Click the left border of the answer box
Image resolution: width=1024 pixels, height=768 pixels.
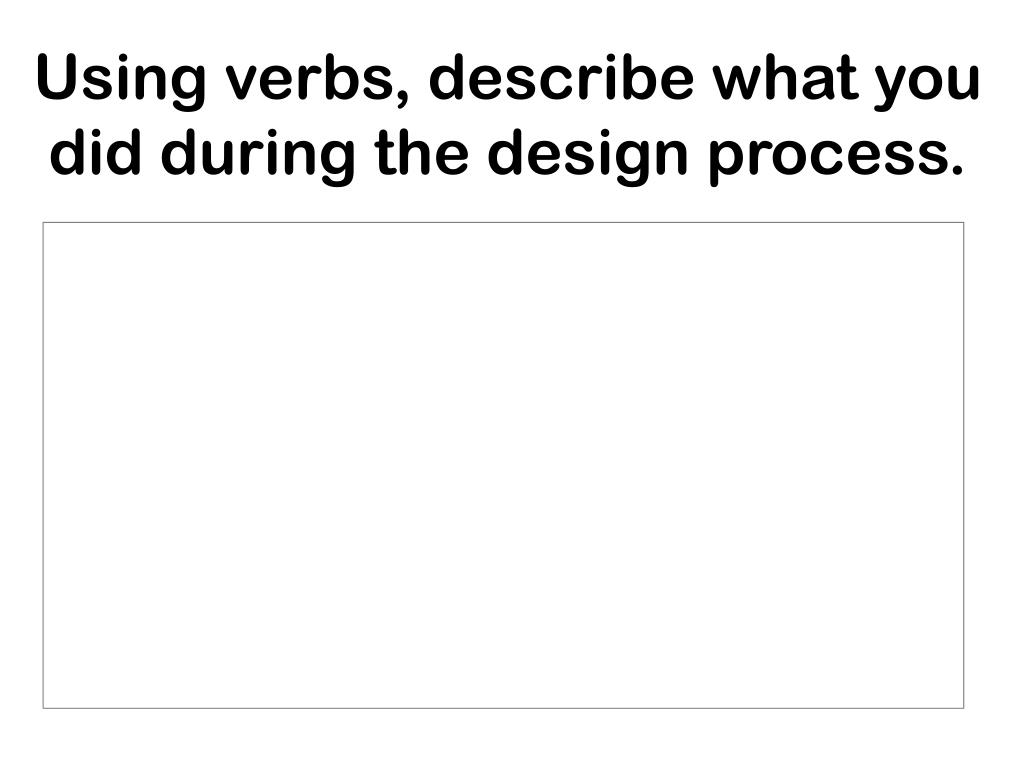tap(43, 465)
